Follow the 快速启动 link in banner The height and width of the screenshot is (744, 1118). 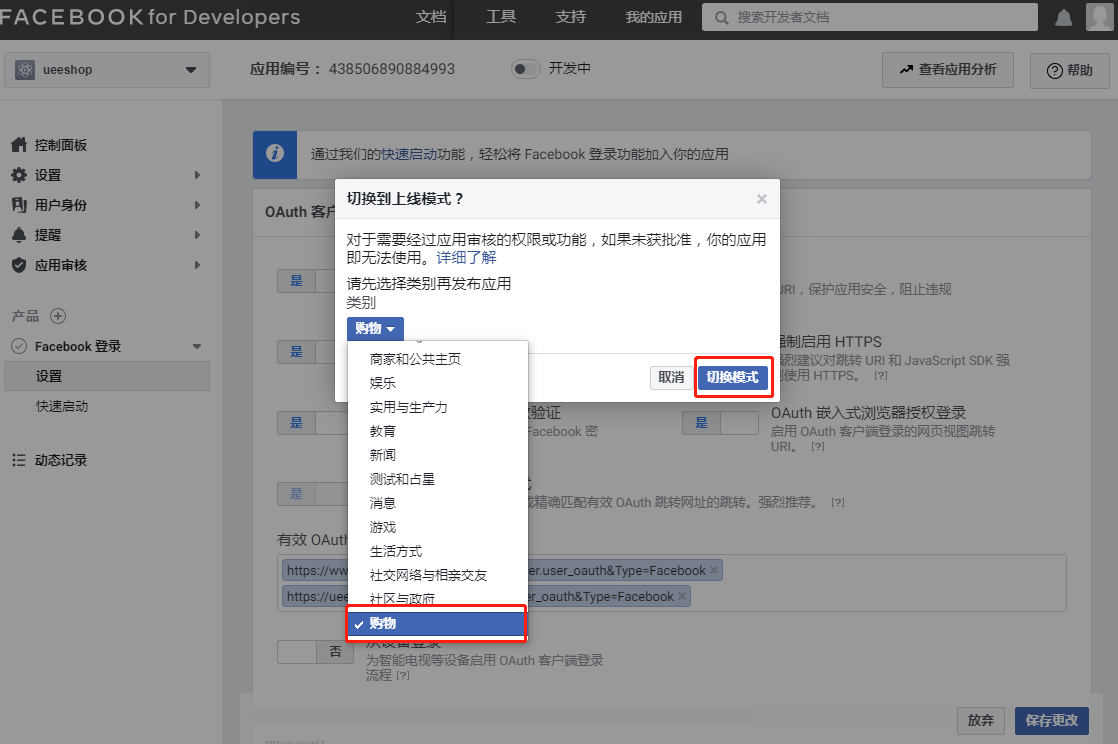coord(409,154)
